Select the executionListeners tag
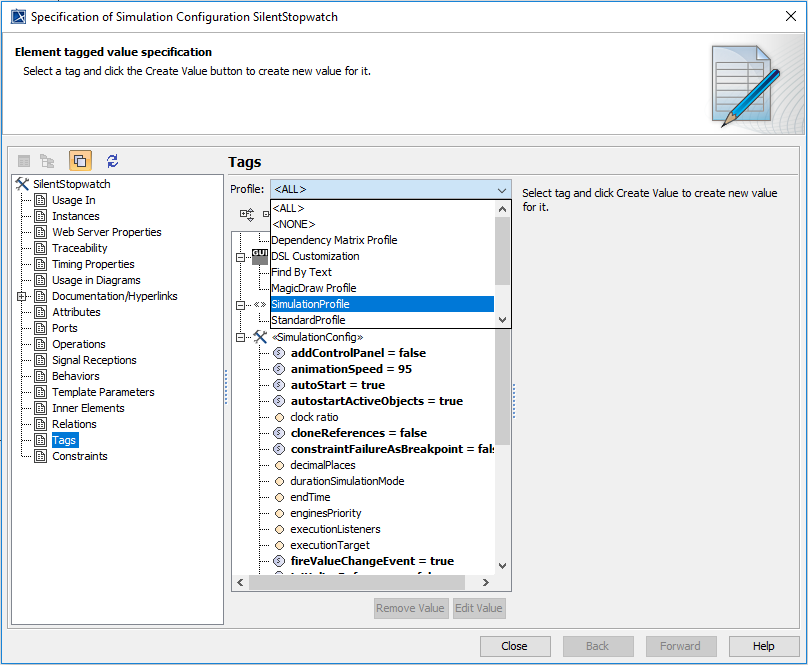Viewport: 808px width, 665px height. [x=335, y=529]
